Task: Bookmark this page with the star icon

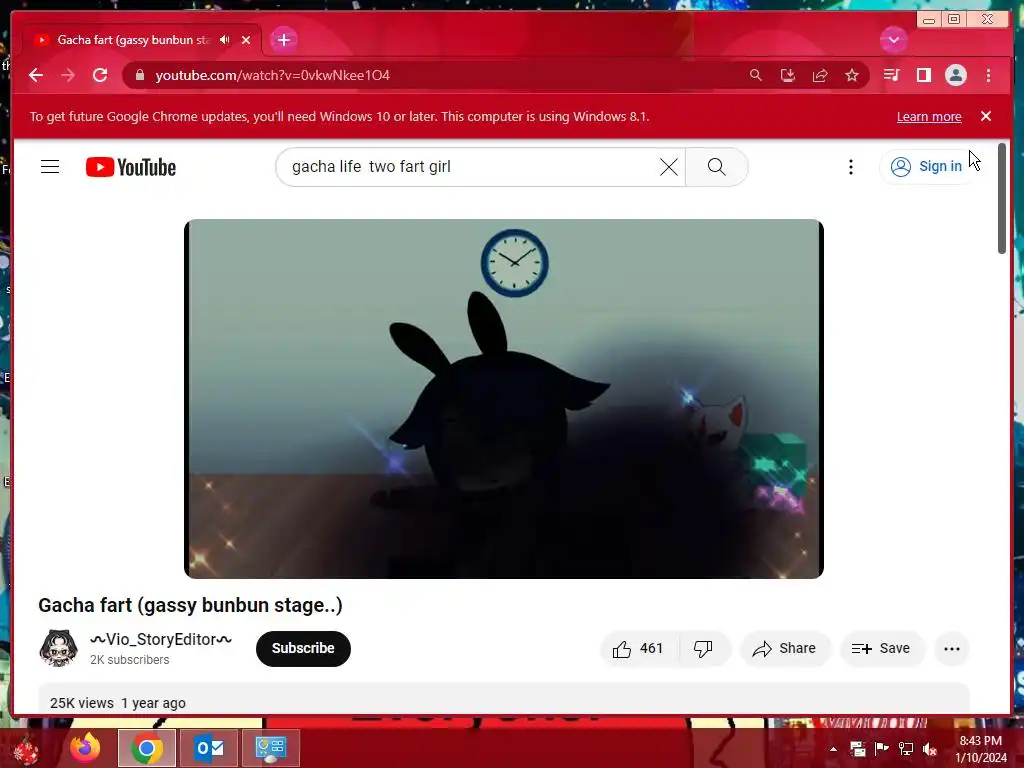Action: coord(852,75)
